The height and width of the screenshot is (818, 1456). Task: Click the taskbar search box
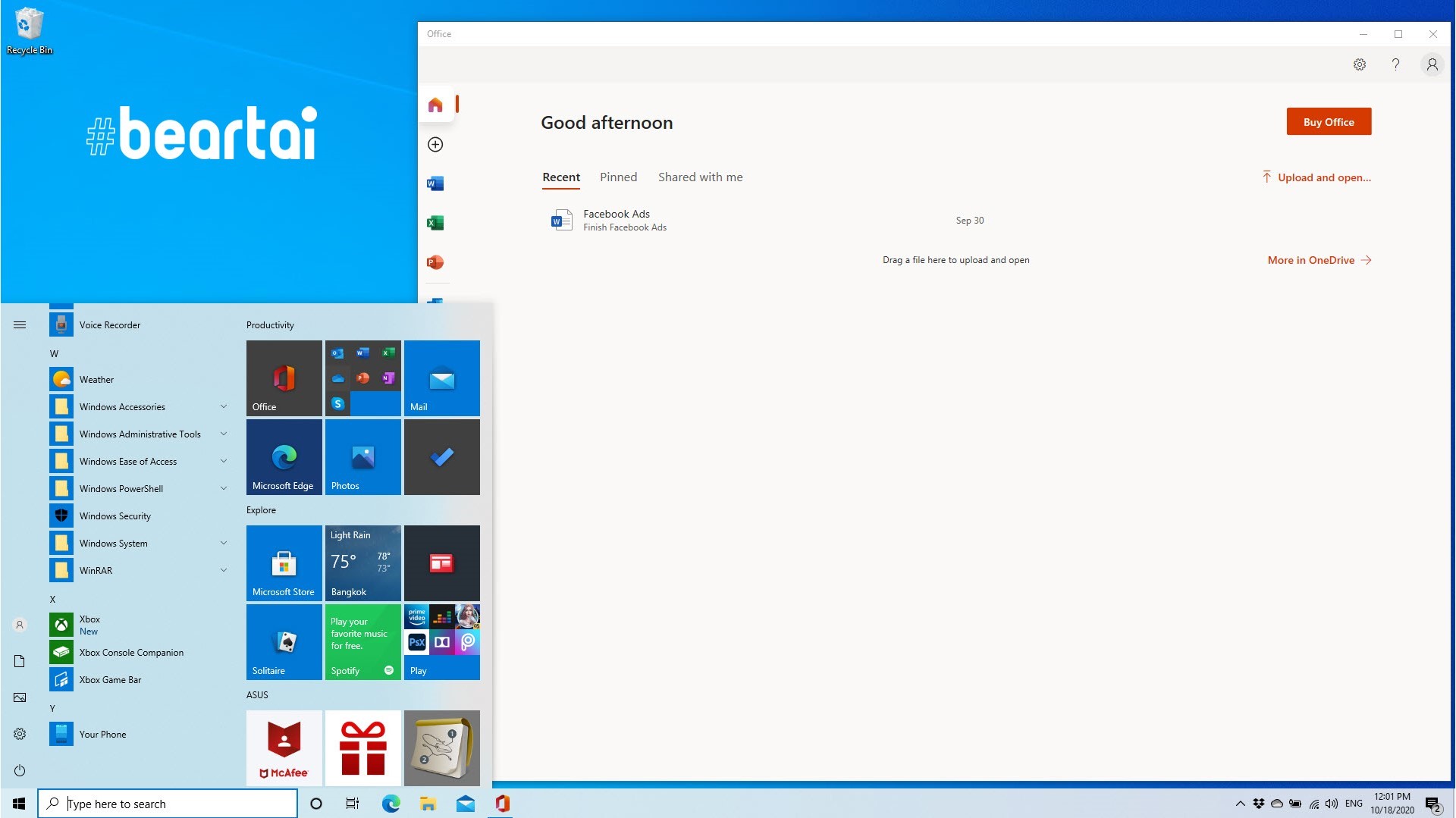click(x=168, y=804)
